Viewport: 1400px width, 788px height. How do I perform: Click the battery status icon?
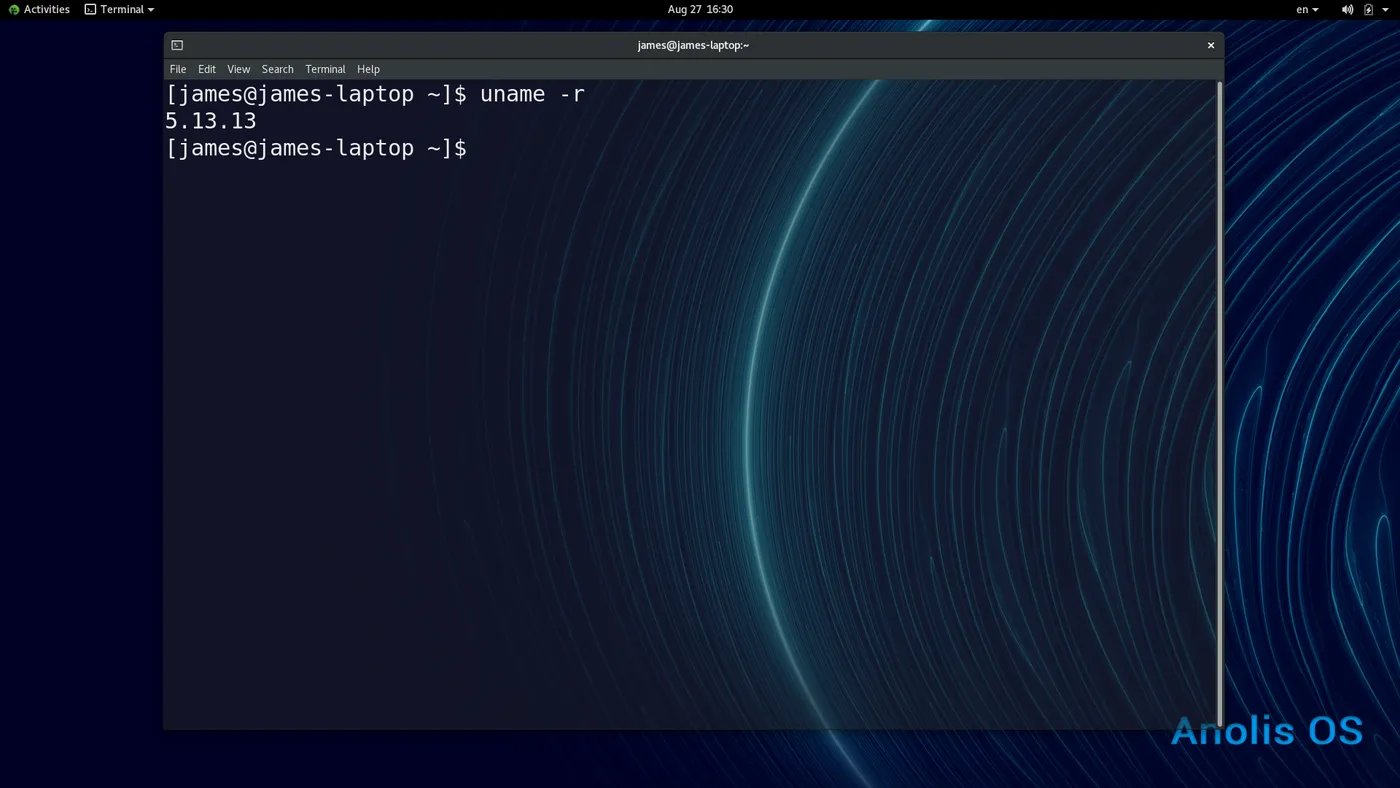[x=1369, y=9]
